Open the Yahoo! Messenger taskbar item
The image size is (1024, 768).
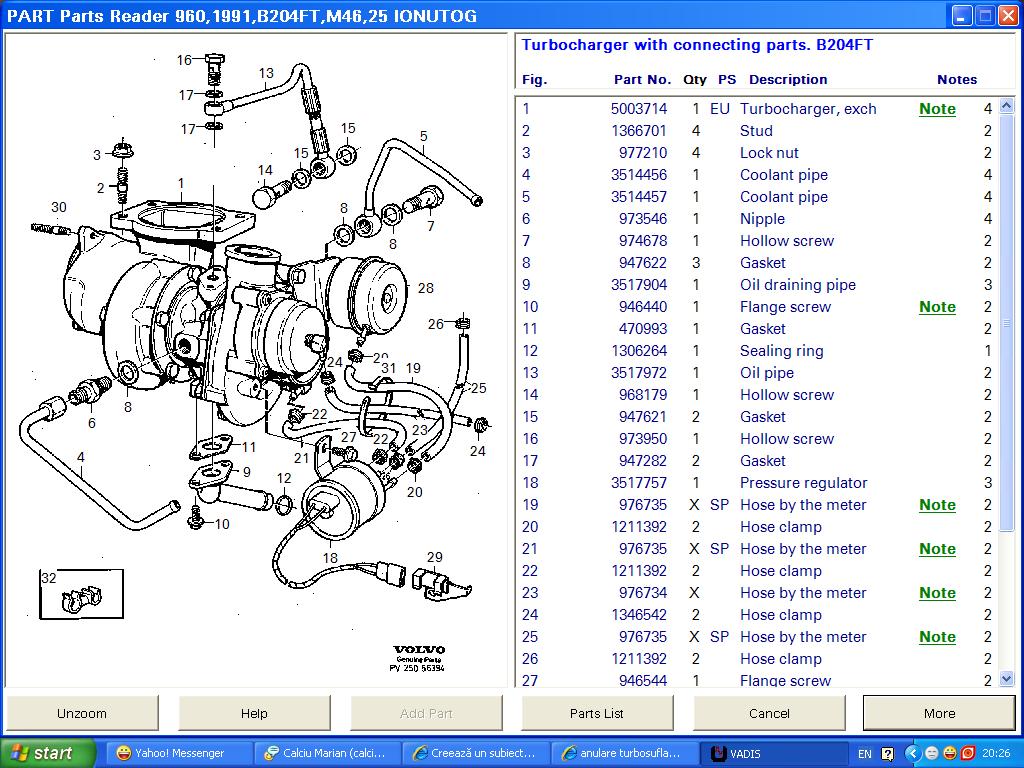pos(171,753)
